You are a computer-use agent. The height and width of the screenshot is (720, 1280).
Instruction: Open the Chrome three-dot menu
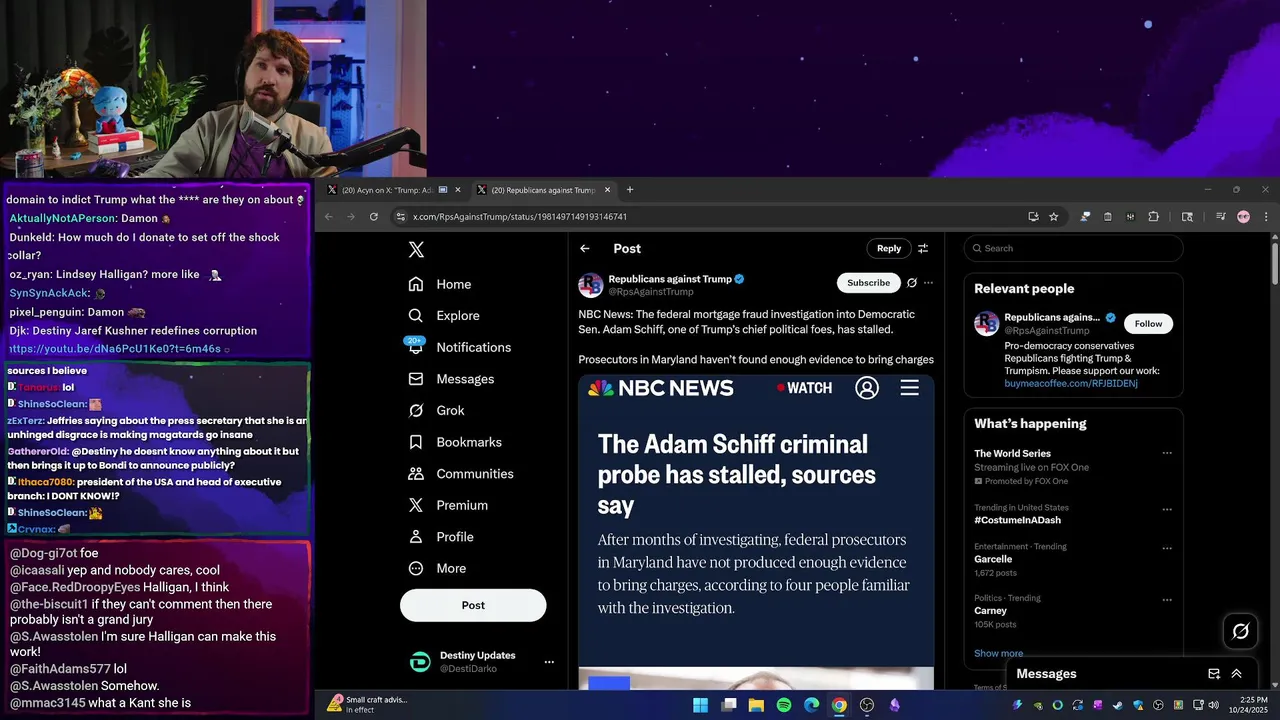(1266, 217)
